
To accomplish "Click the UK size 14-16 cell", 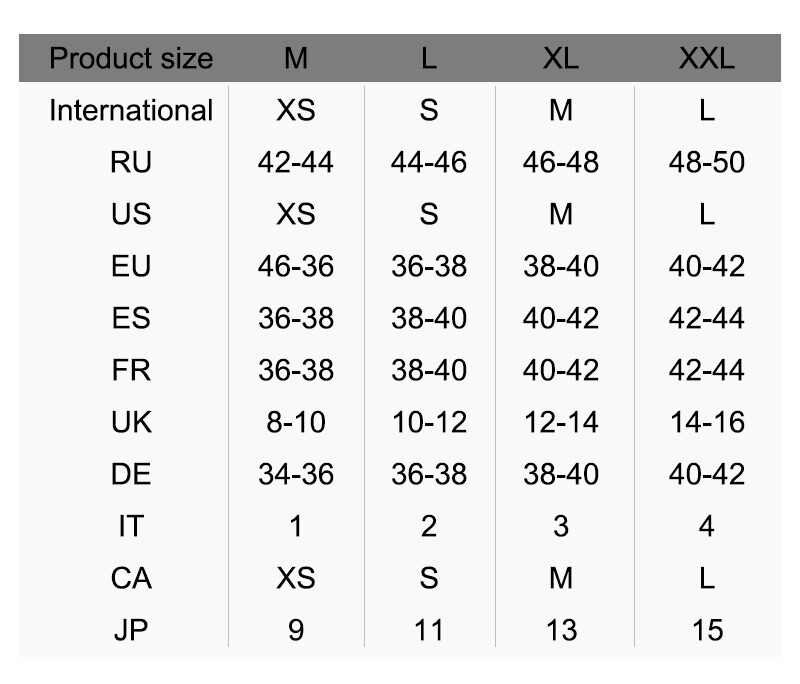I will pos(706,422).
